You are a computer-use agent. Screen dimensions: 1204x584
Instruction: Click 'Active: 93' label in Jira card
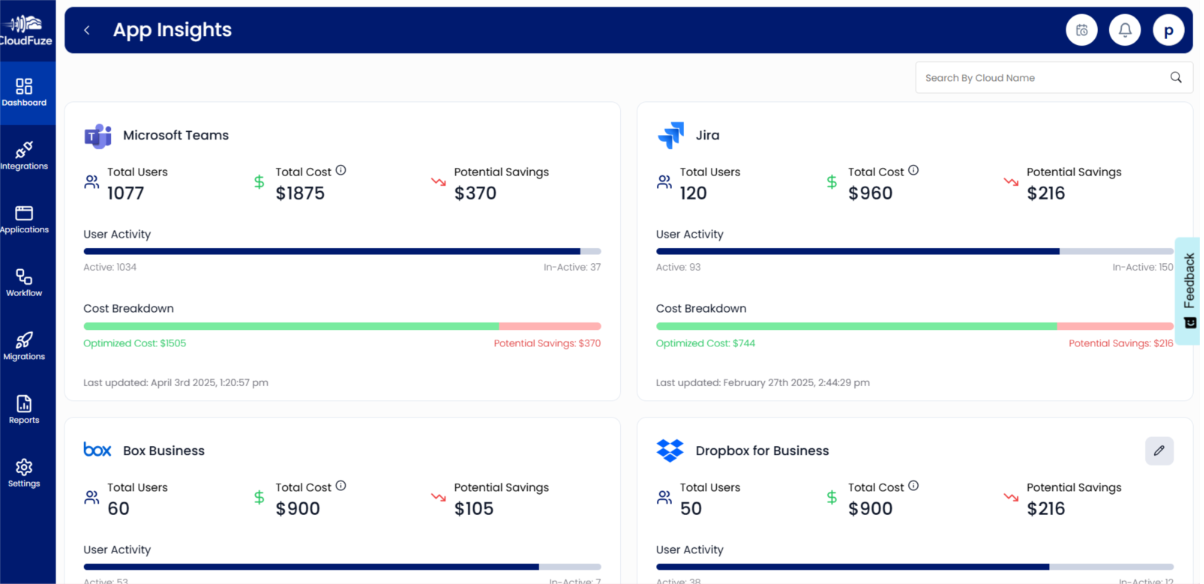tap(677, 267)
